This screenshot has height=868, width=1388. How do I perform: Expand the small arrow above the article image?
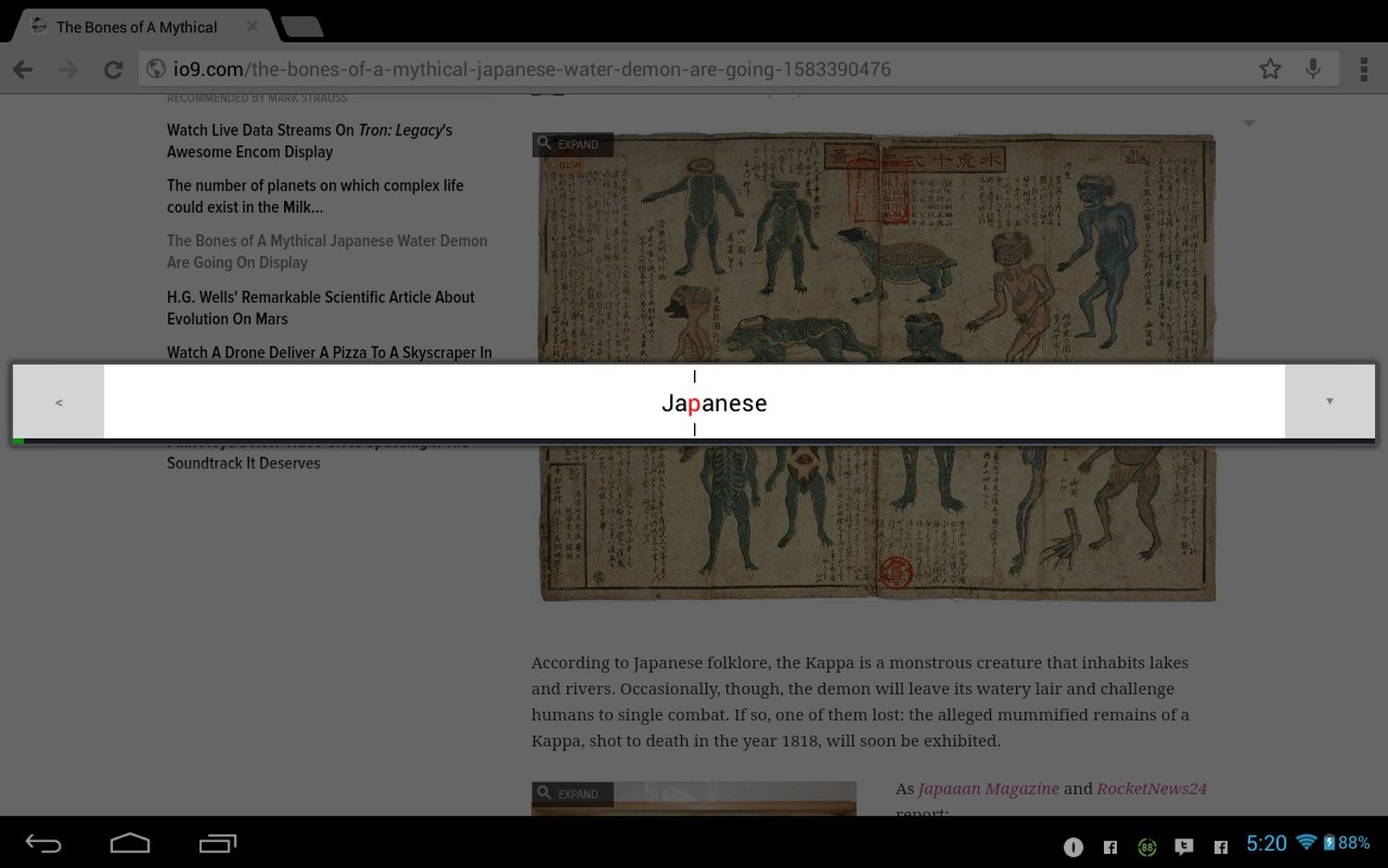1249,122
